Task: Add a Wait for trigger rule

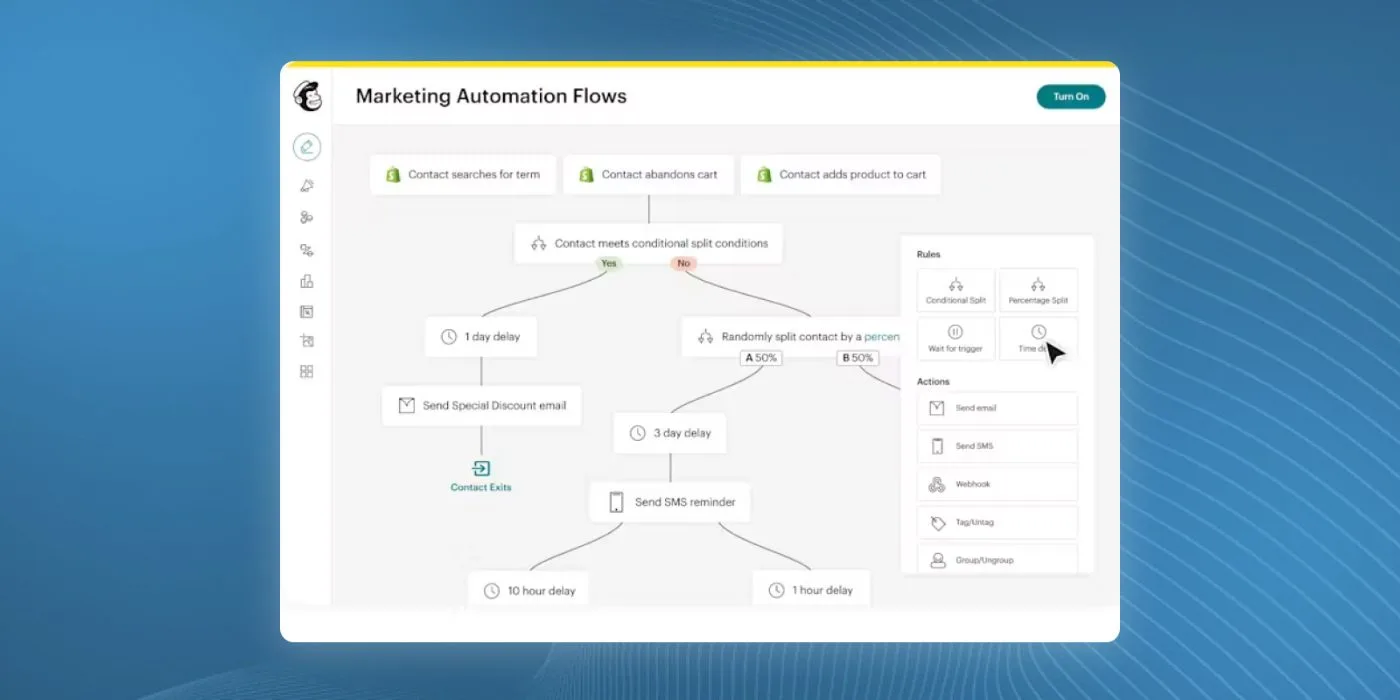Action: 955,339
